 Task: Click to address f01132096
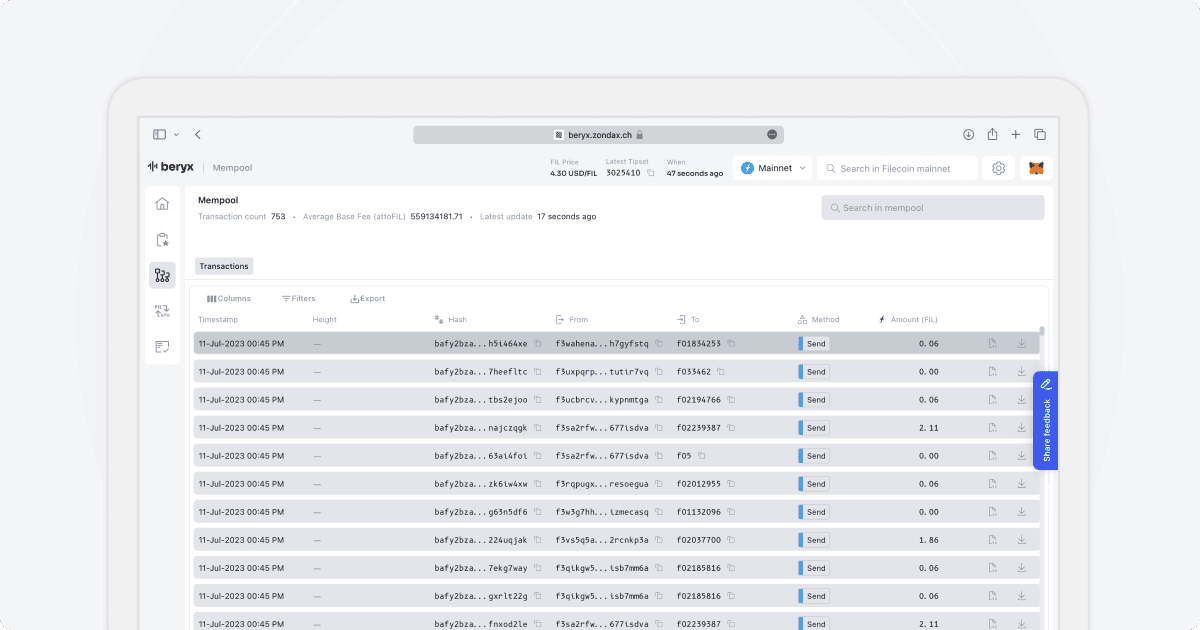(699, 511)
